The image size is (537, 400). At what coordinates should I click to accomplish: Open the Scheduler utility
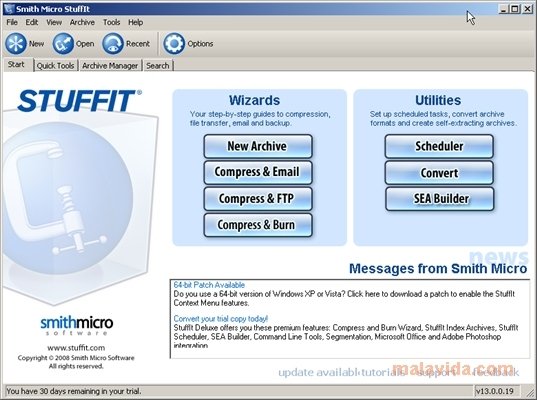[439, 146]
